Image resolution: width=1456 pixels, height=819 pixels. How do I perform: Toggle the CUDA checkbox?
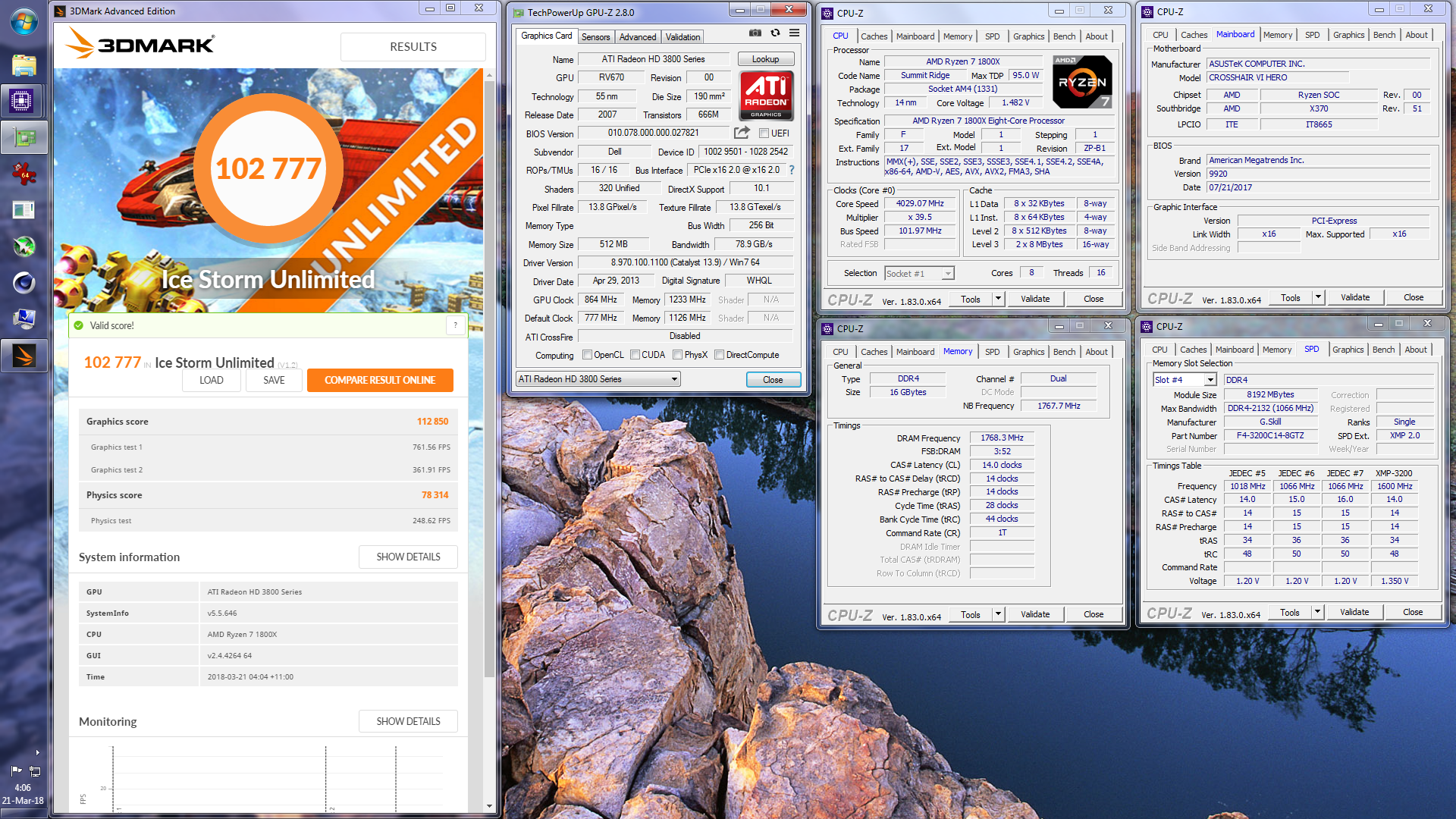click(635, 355)
